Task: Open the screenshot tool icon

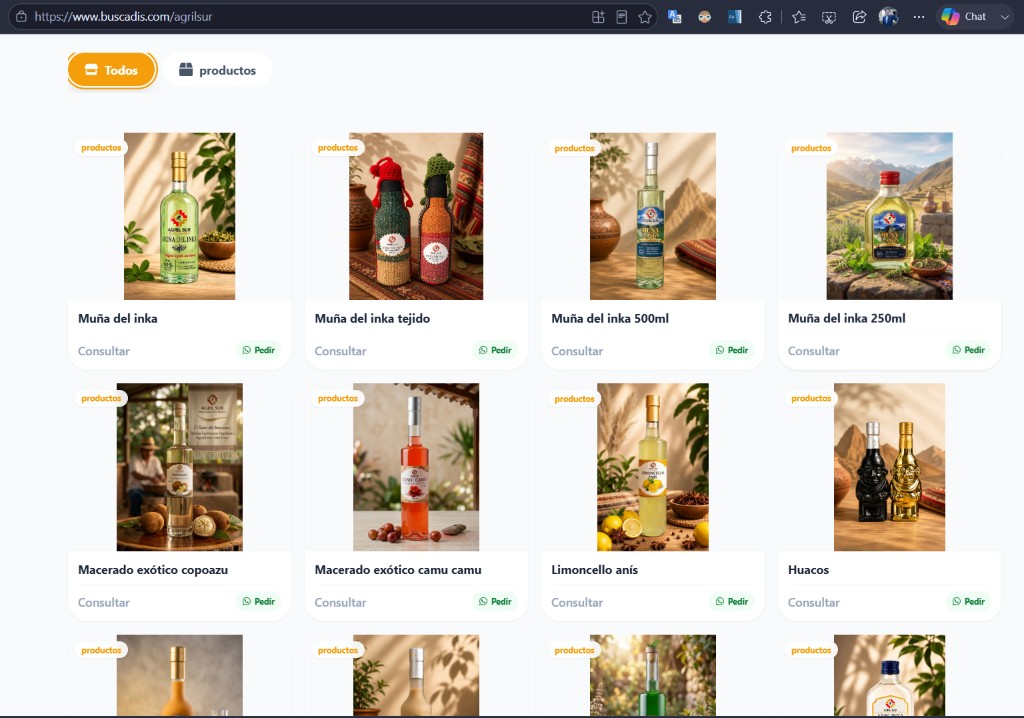Action: click(829, 17)
